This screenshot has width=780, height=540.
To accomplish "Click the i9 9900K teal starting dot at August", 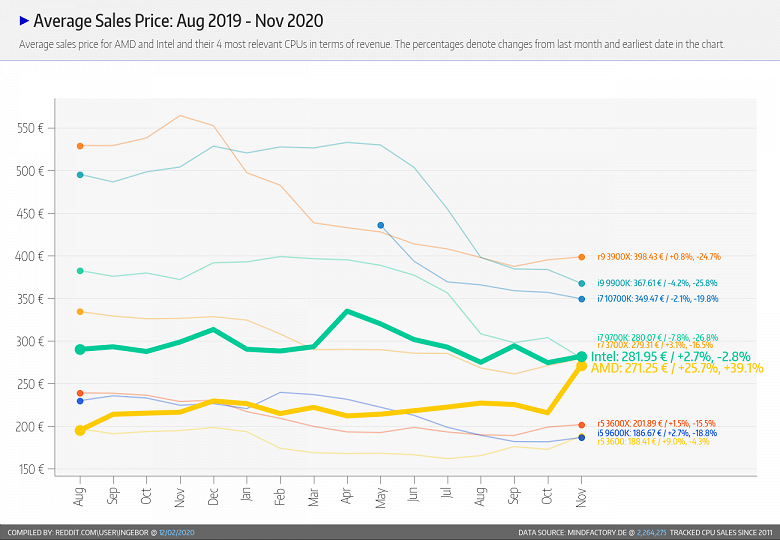I will 80,175.
